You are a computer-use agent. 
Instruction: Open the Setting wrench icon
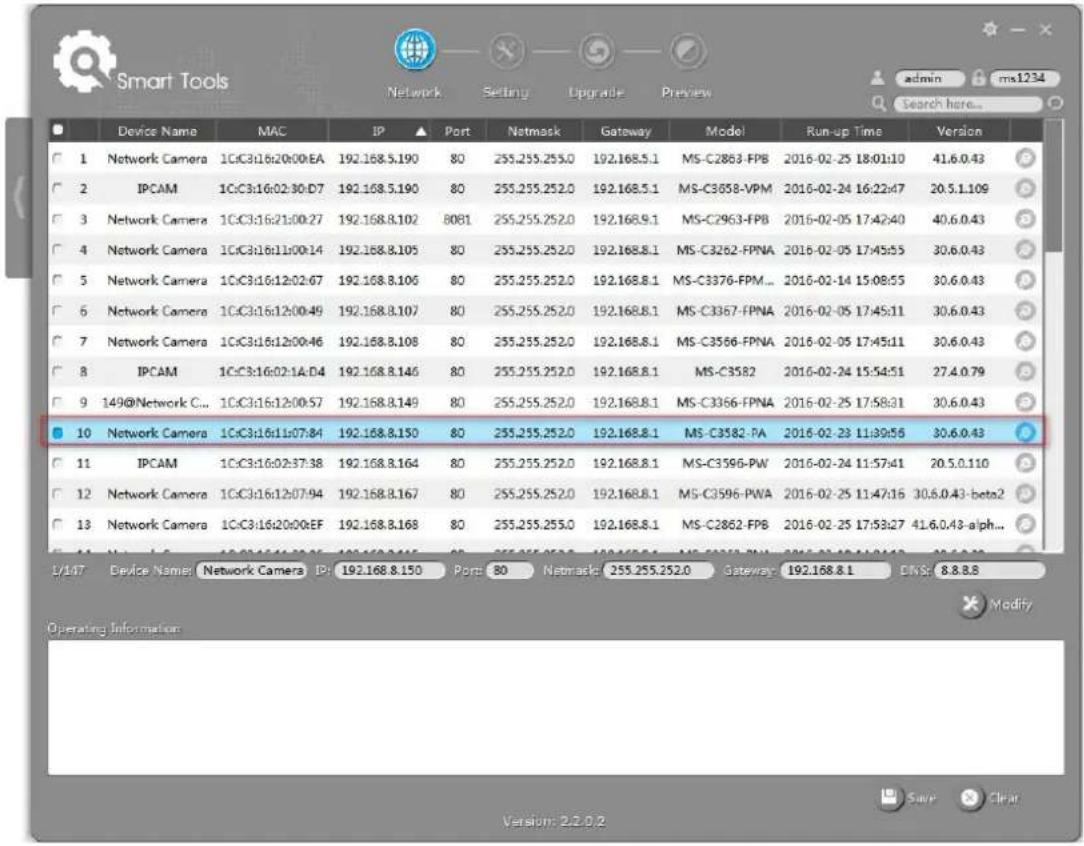(x=507, y=51)
